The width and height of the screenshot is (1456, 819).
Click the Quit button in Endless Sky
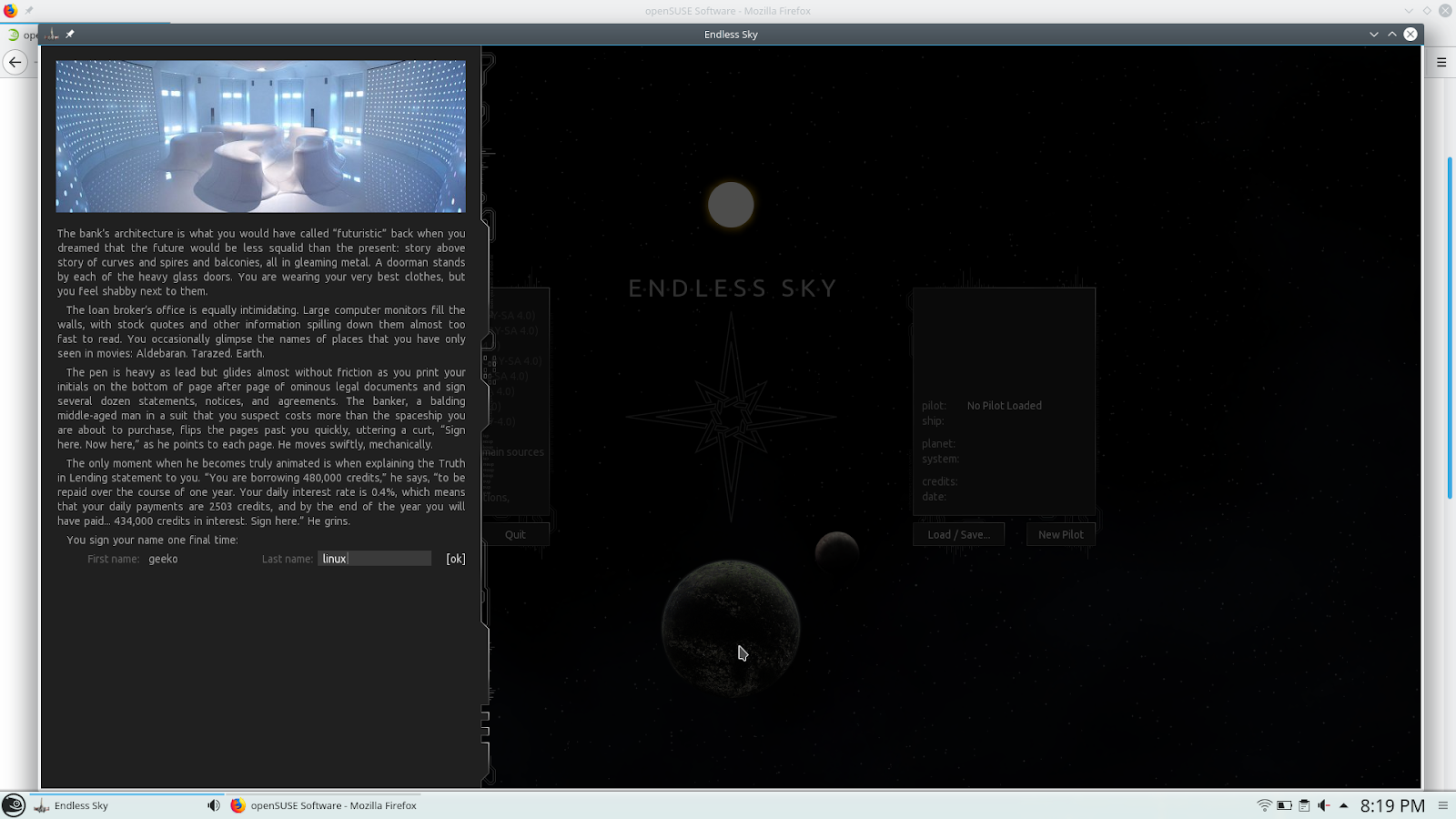tap(515, 534)
